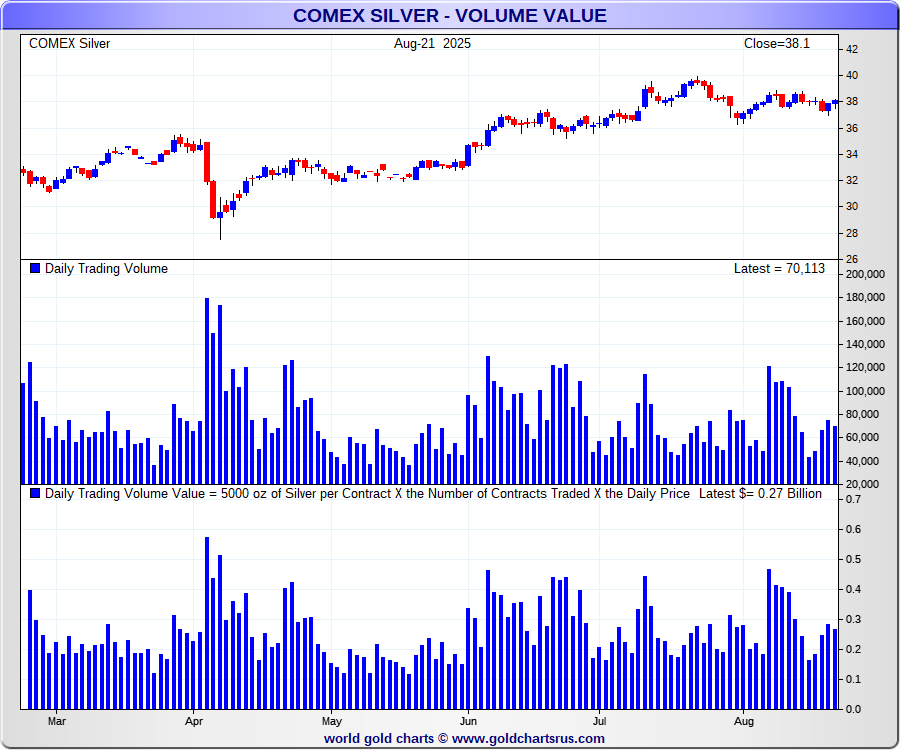Click the COMEX Silver label in price panel
900x750 pixels.
(70, 43)
